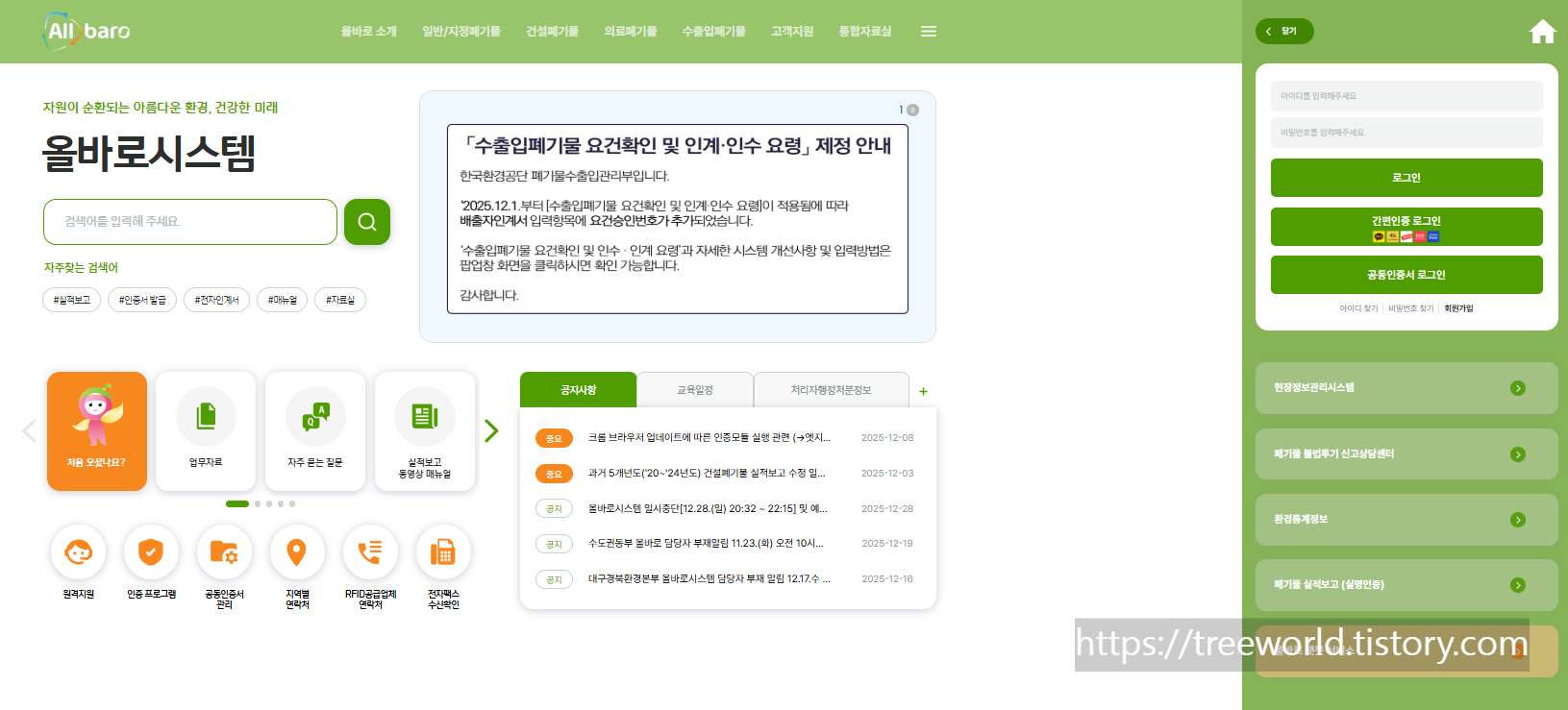This screenshot has width=1568, height=710.
Task: Switch to the 공지사항 tab
Action: (579, 390)
